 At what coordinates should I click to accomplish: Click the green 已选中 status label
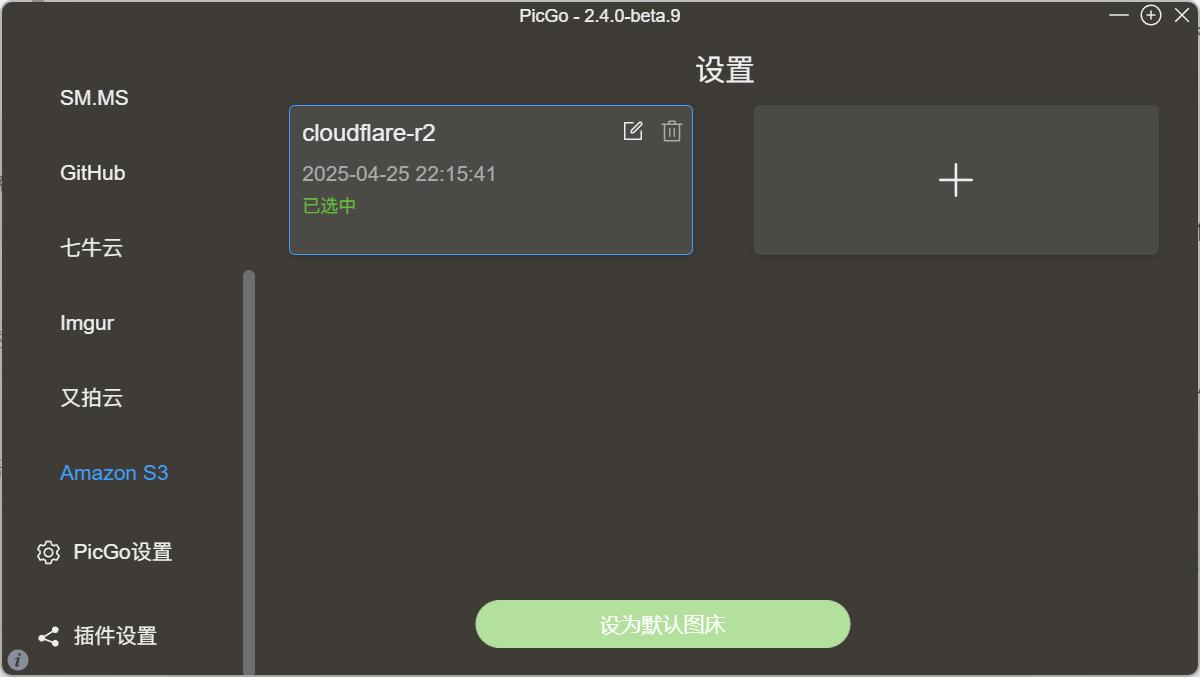[329, 206]
